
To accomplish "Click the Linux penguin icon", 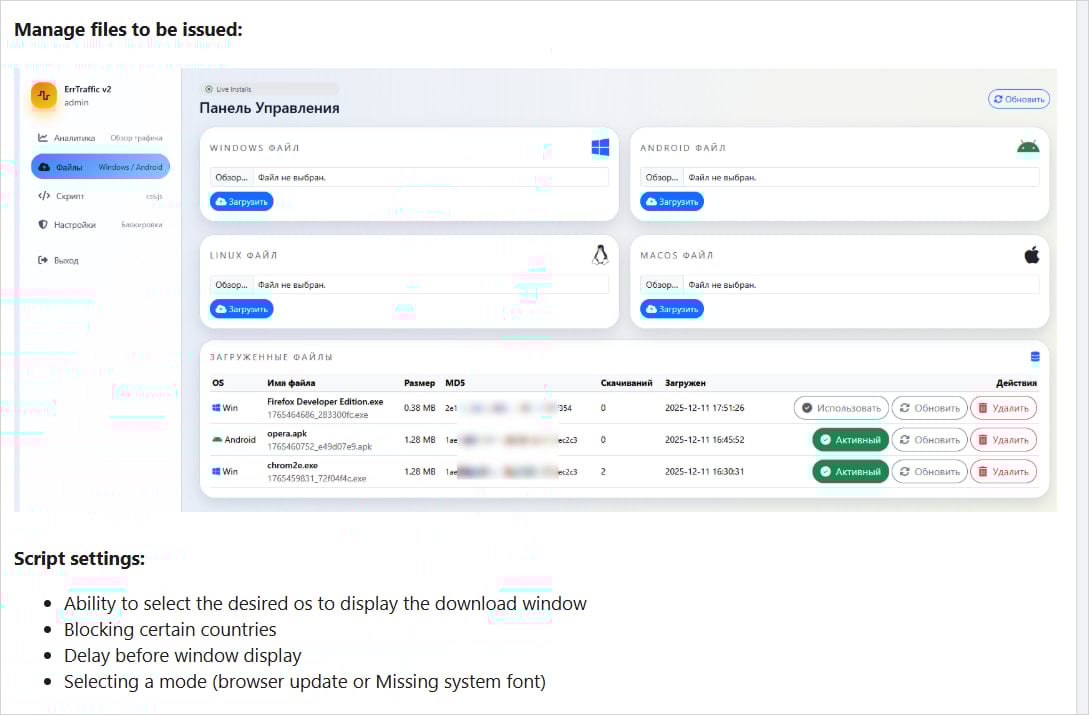I will pyautogui.click(x=599, y=255).
